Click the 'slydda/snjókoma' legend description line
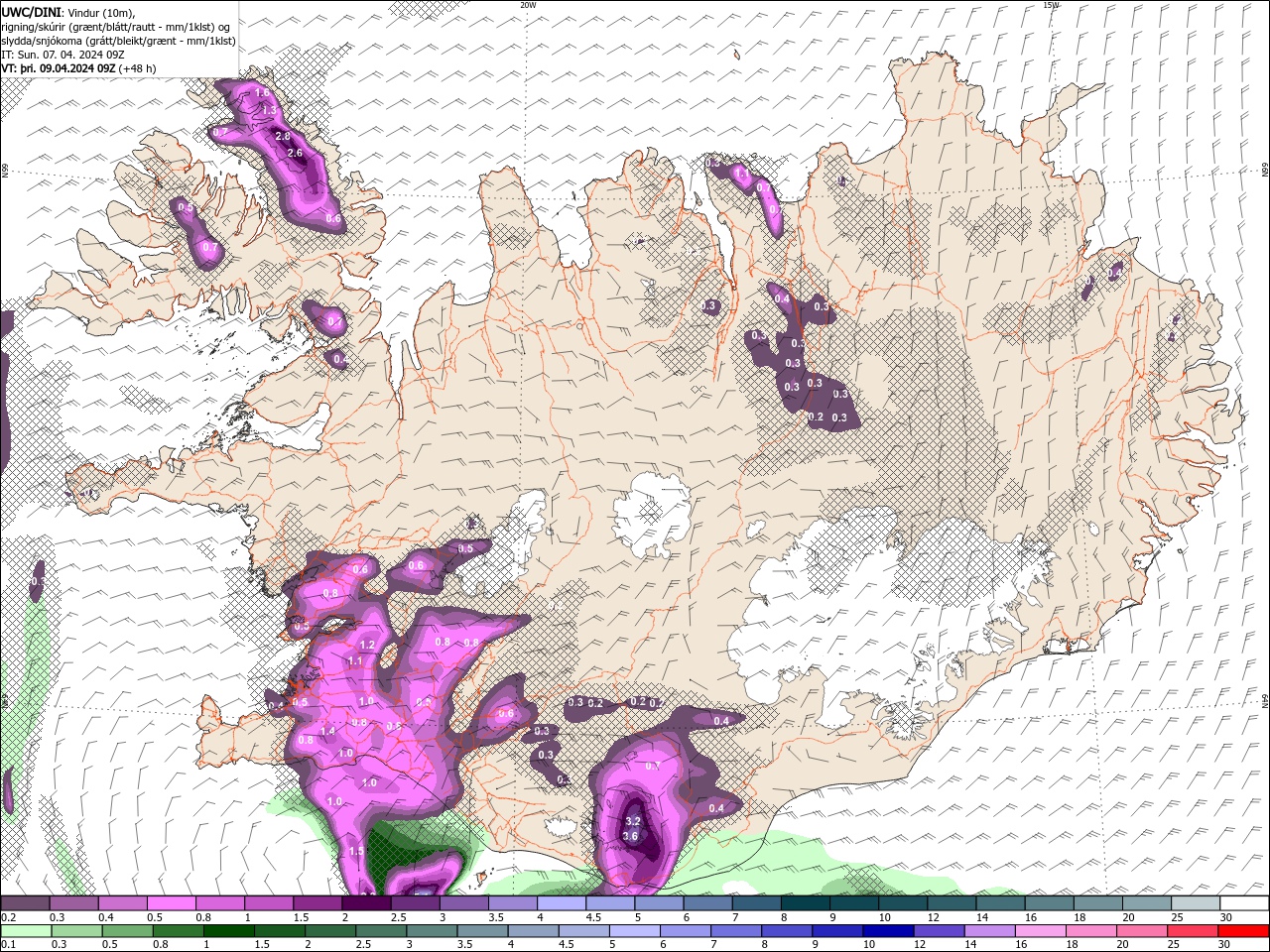Screen dimensions: 1270x952 pyautogui.click(x=119, y=41)
